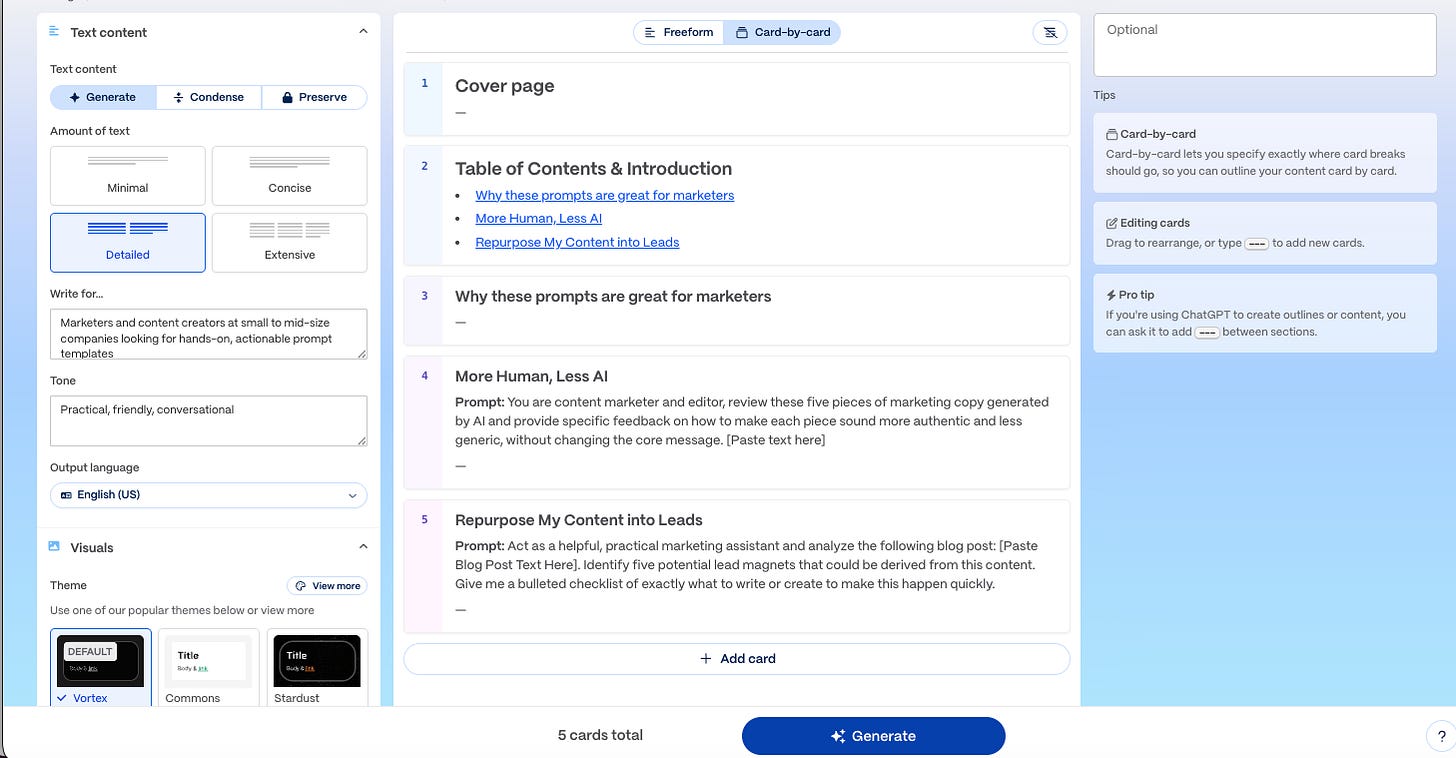
Task: Click the Card-by-card tip icon
Action: 1112,134
